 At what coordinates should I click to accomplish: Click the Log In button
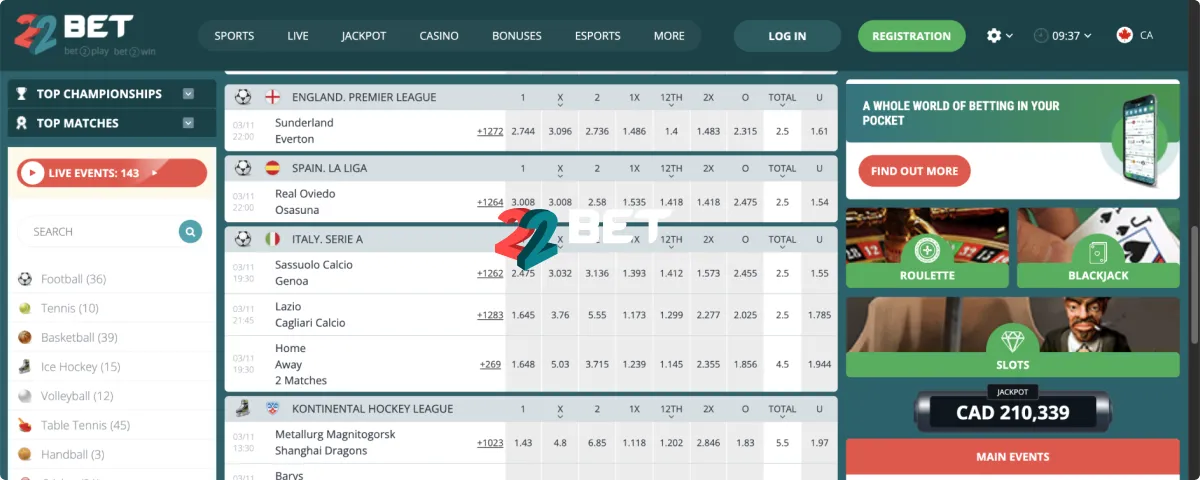[x=787, y=36]
